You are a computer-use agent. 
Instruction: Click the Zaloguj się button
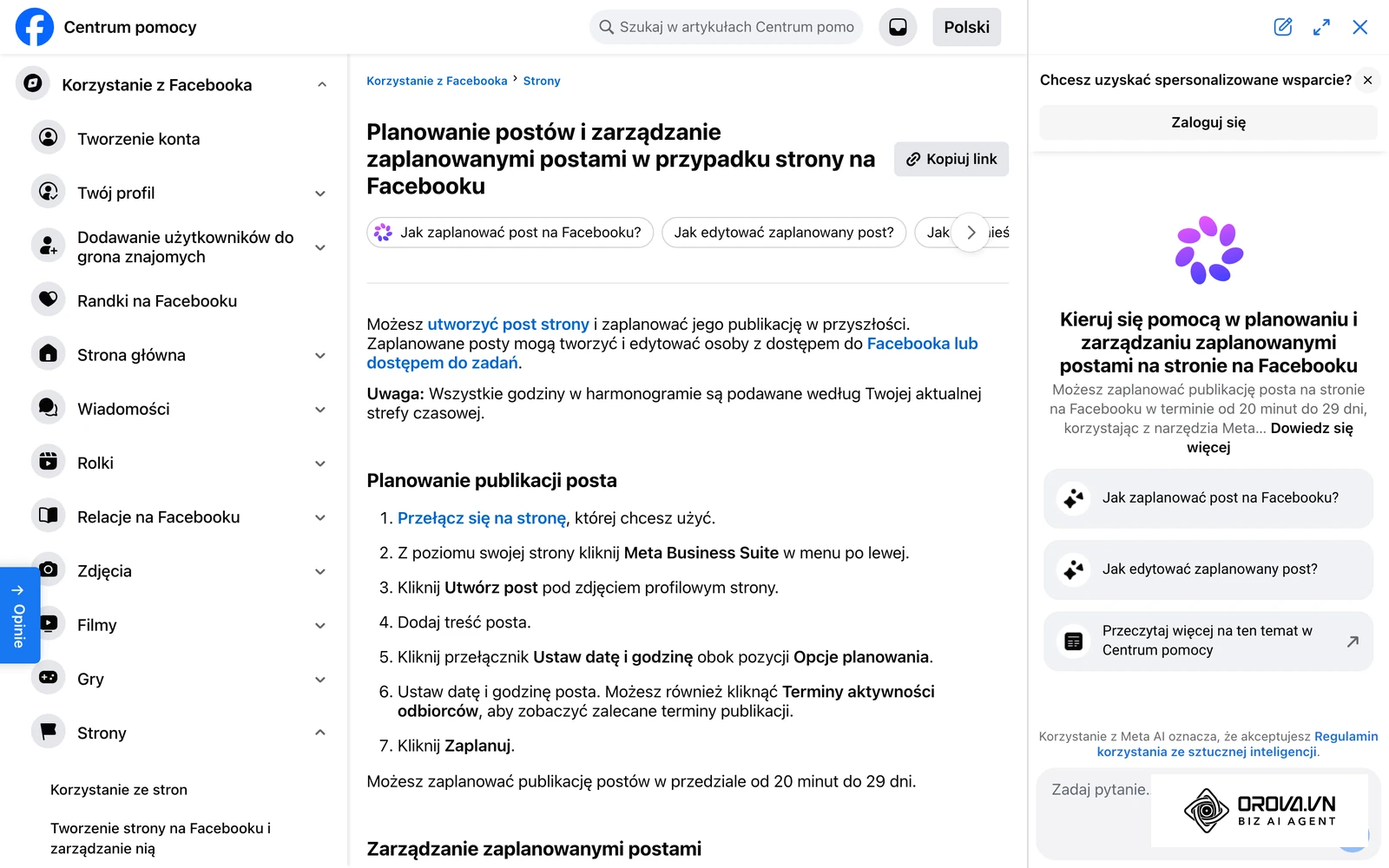click(x=1208, y=122)
